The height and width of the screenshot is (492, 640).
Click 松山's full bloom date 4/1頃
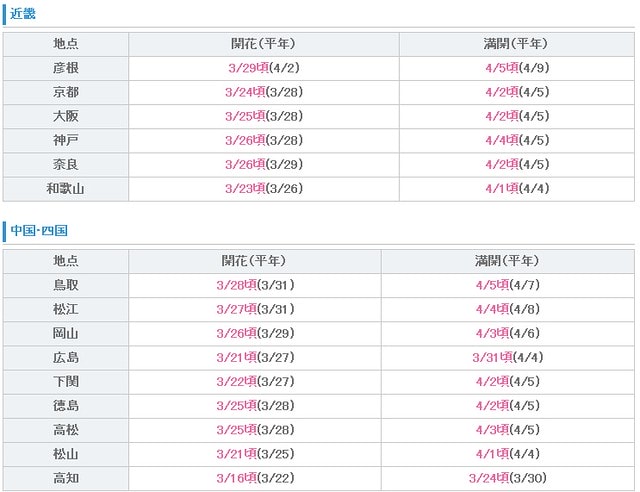tap(491, 453)
